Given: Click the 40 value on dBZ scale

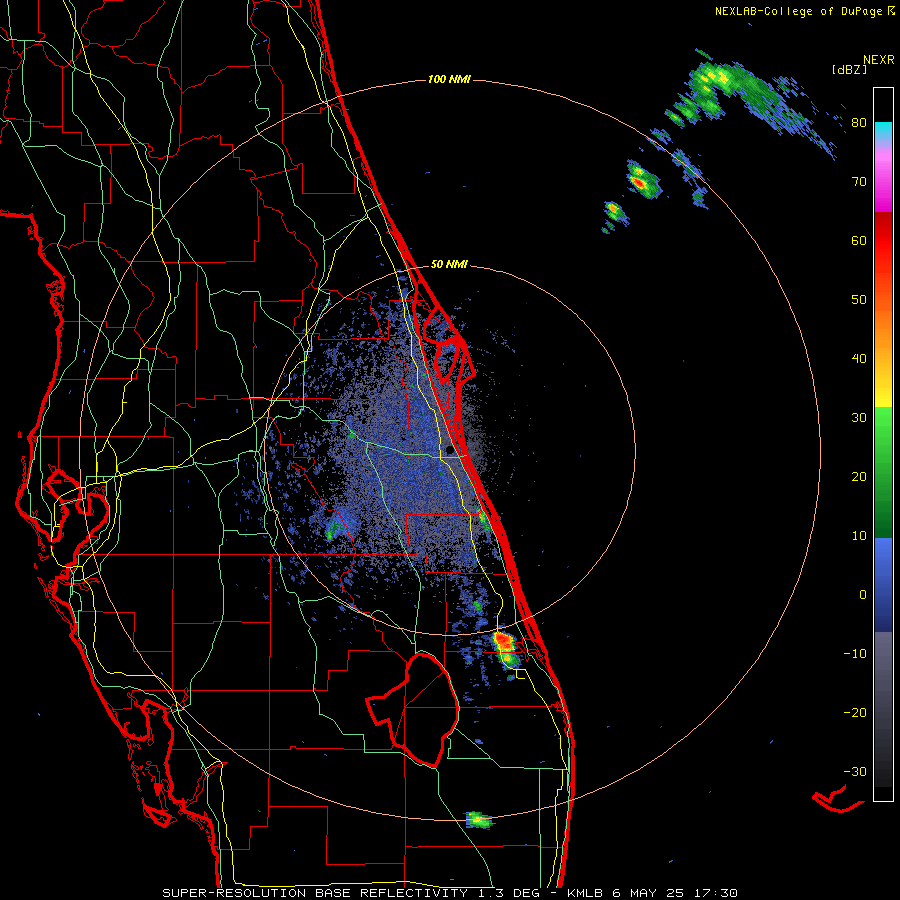Looking at the screenshot, I should click(859, 359).
